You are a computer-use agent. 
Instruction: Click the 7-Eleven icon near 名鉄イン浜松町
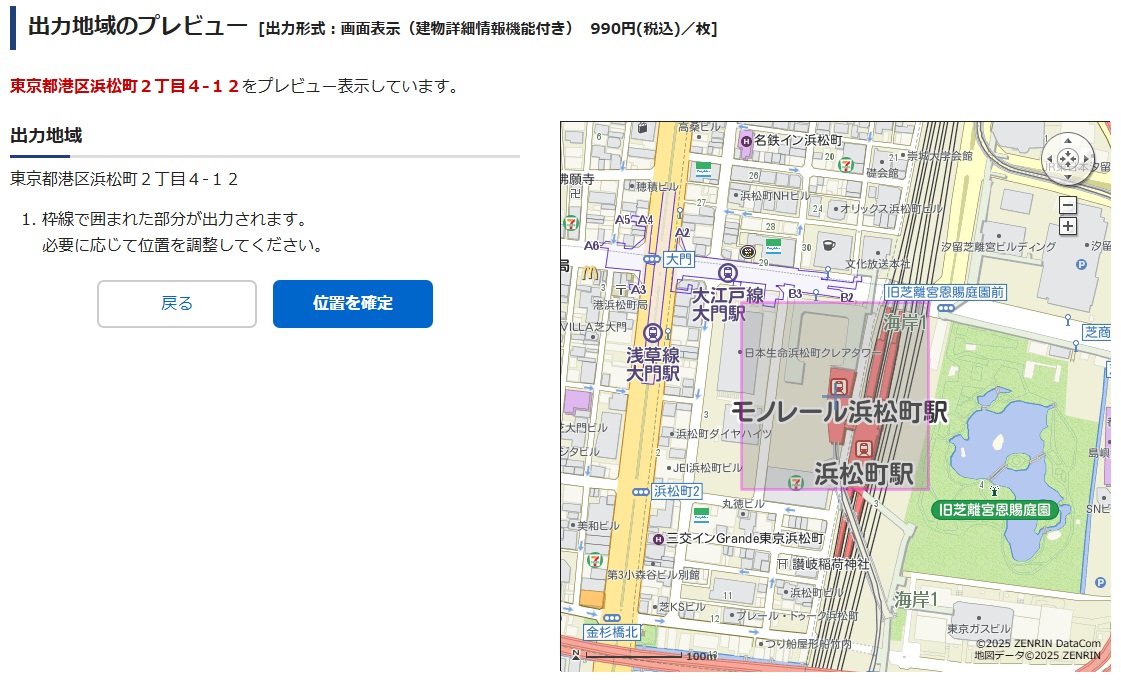[845, 165]
